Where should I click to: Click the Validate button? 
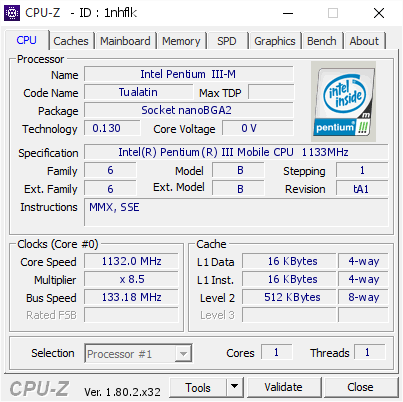click(284, 387)
